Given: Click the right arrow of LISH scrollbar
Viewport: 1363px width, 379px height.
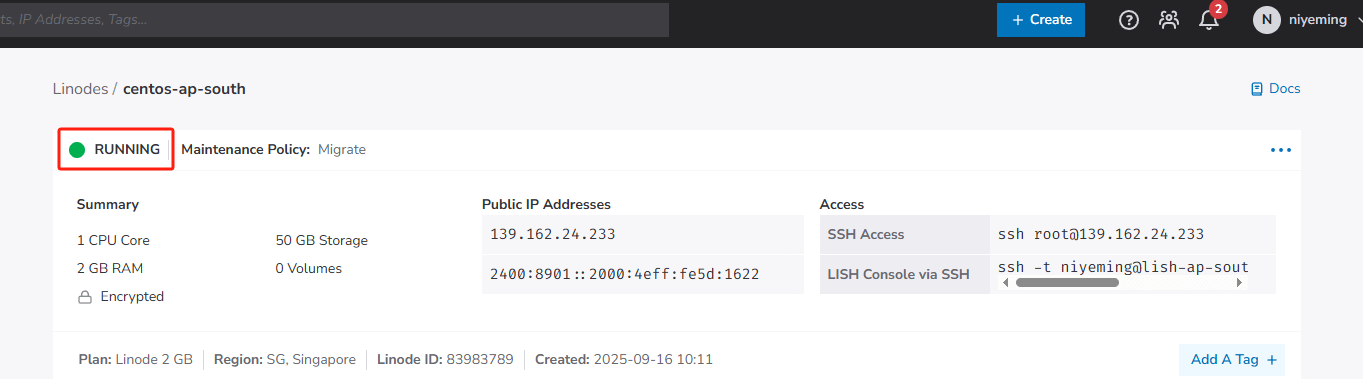Looking at the screenshot, I should pos(1239,283).
